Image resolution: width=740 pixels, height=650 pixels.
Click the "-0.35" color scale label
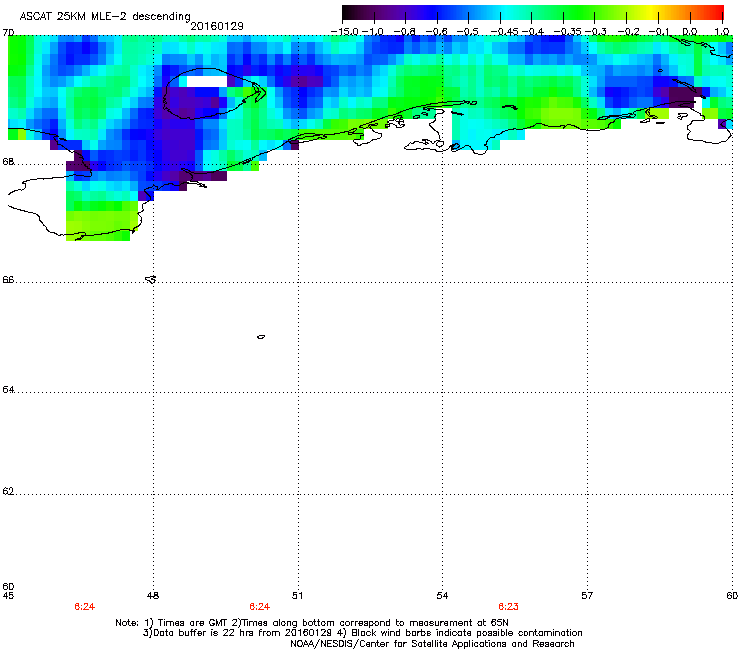[x=567, y=32]
